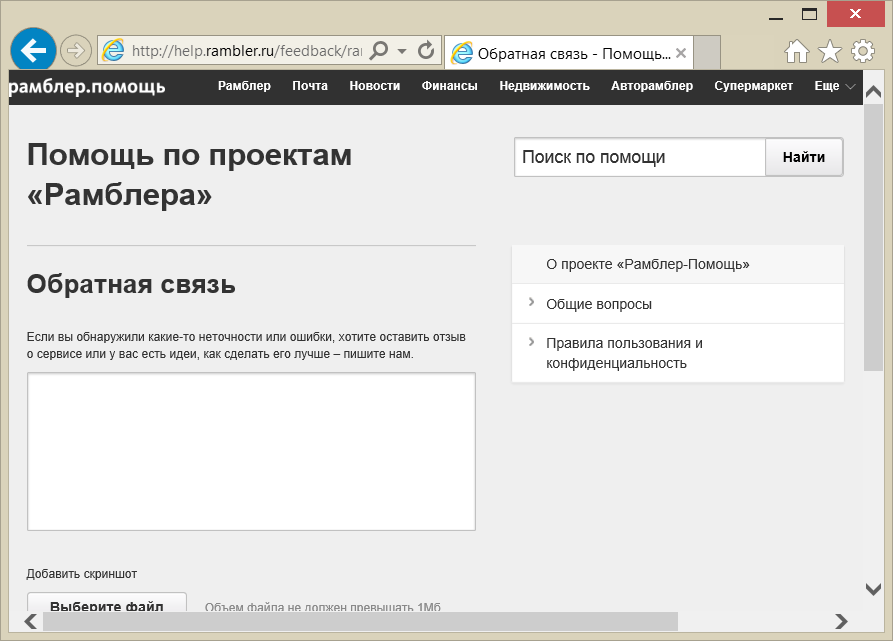The height and width of the screenshot is (641, 893).
Task: Click the address bar URL field
Action: tap(247, 51)
